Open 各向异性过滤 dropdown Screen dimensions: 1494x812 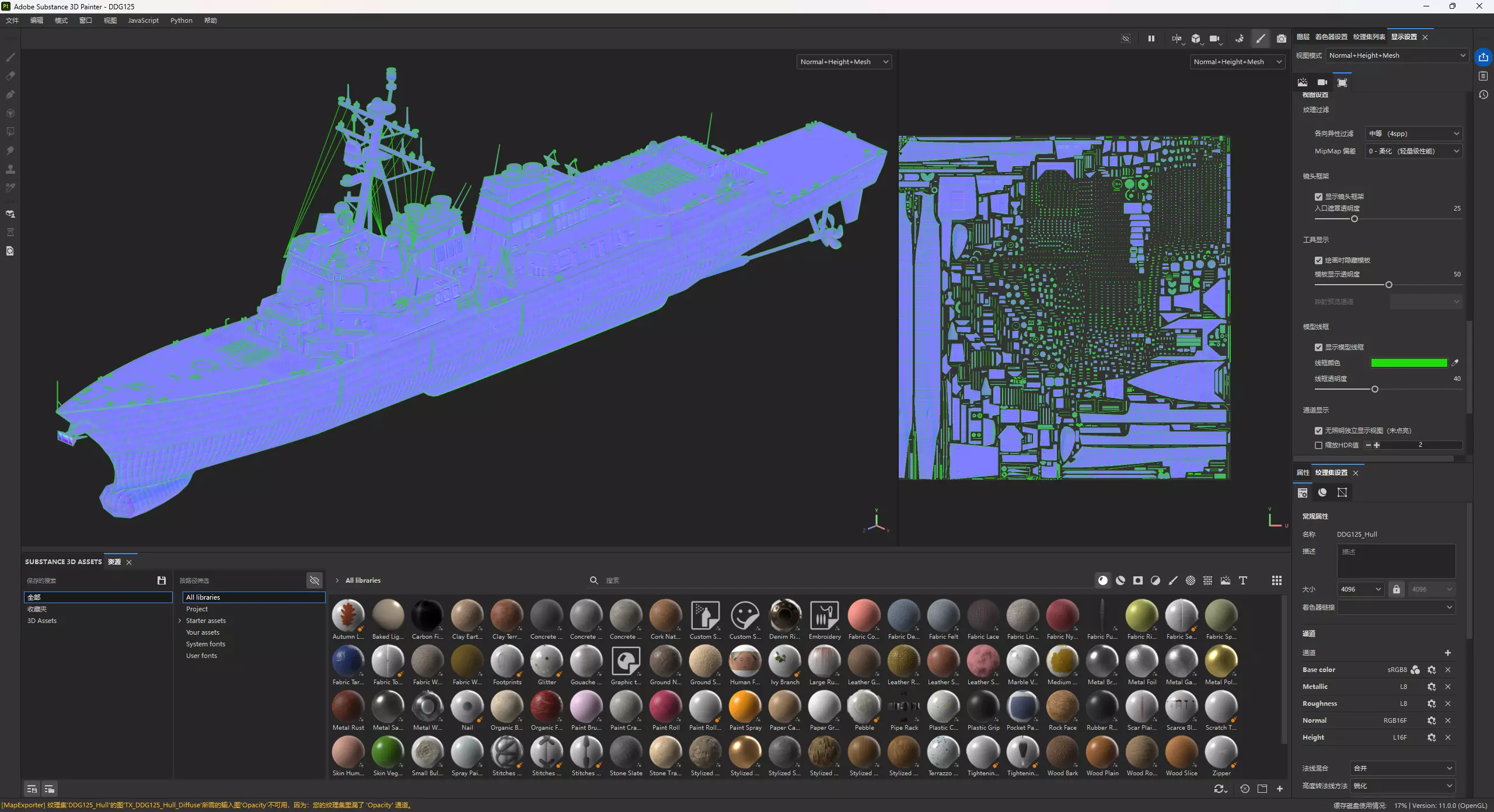1413,134
